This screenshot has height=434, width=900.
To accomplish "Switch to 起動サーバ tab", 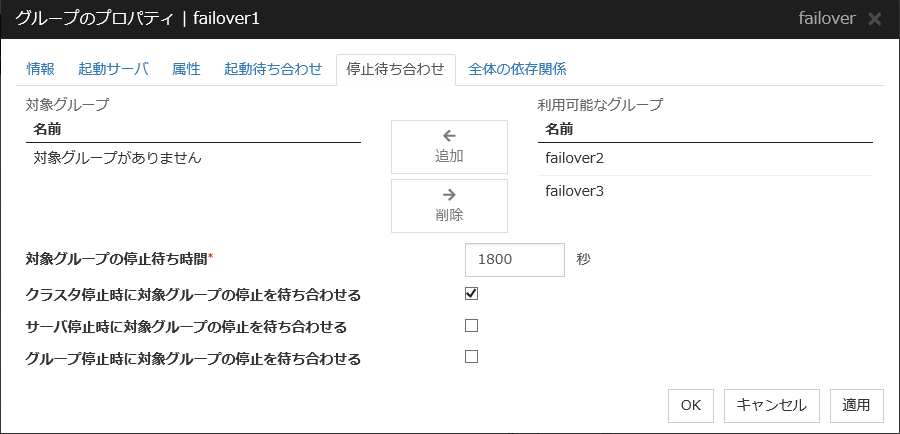I will 113,69.
